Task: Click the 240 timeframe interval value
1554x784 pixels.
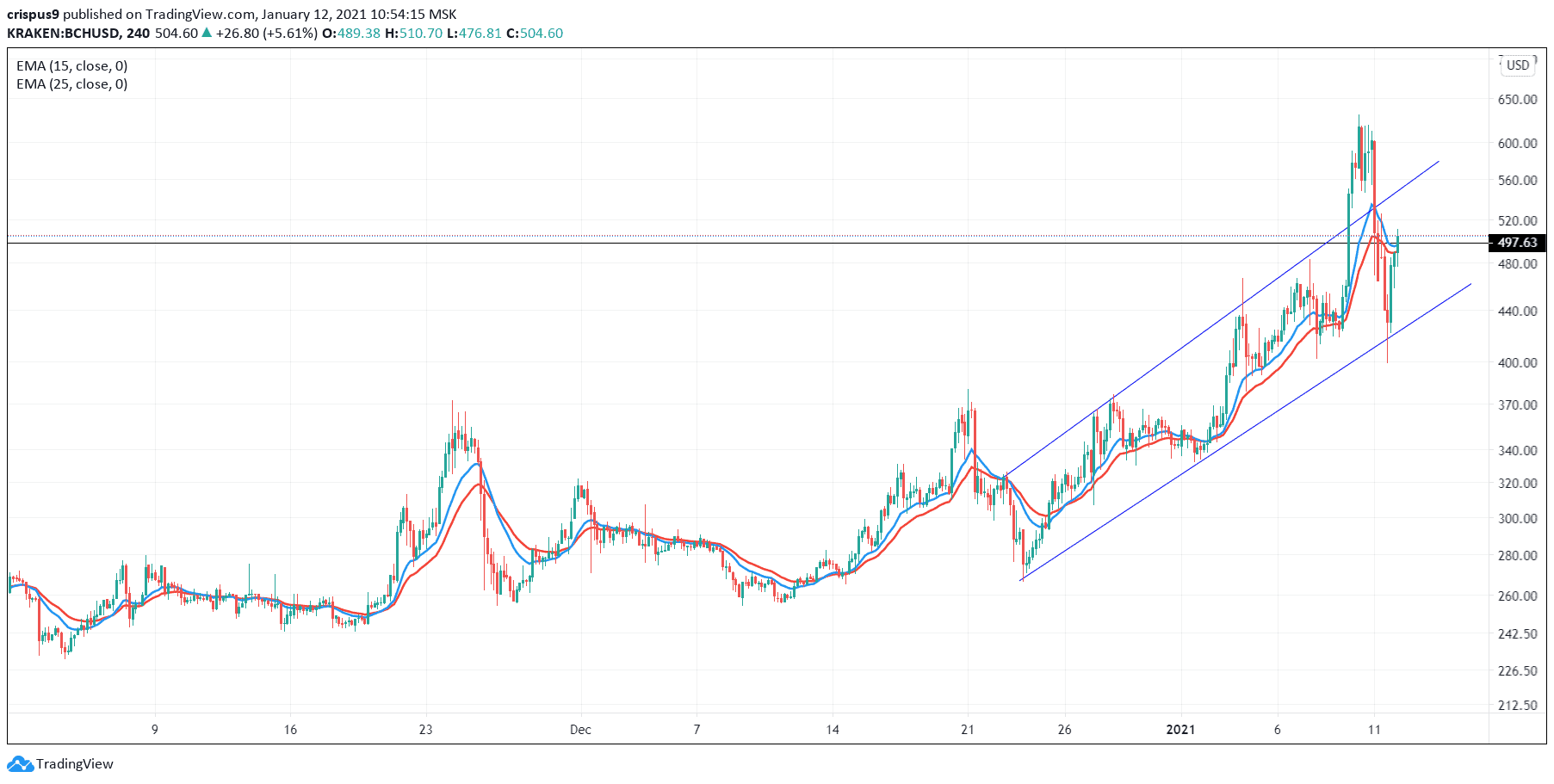Action: [138, 34]
